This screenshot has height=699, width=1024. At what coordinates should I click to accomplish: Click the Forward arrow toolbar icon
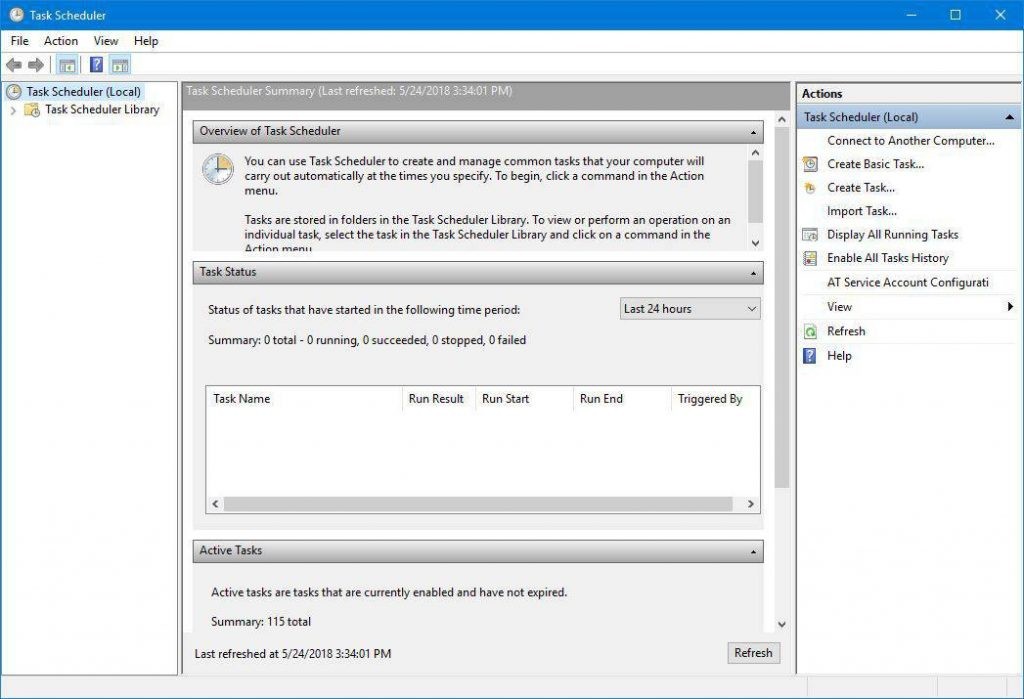tap(36, 65)
